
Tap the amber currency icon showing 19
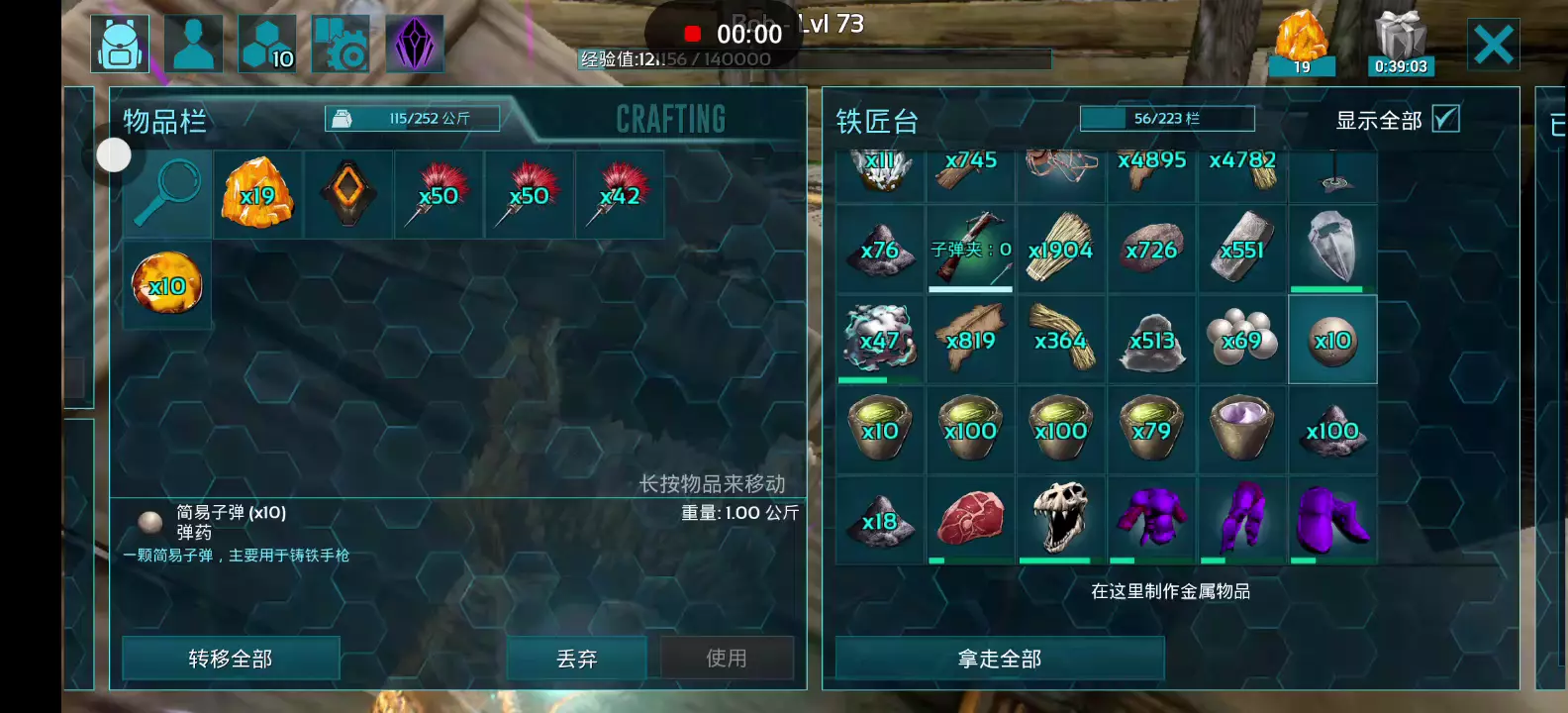pyautogui.click(x=1301, y=44)
